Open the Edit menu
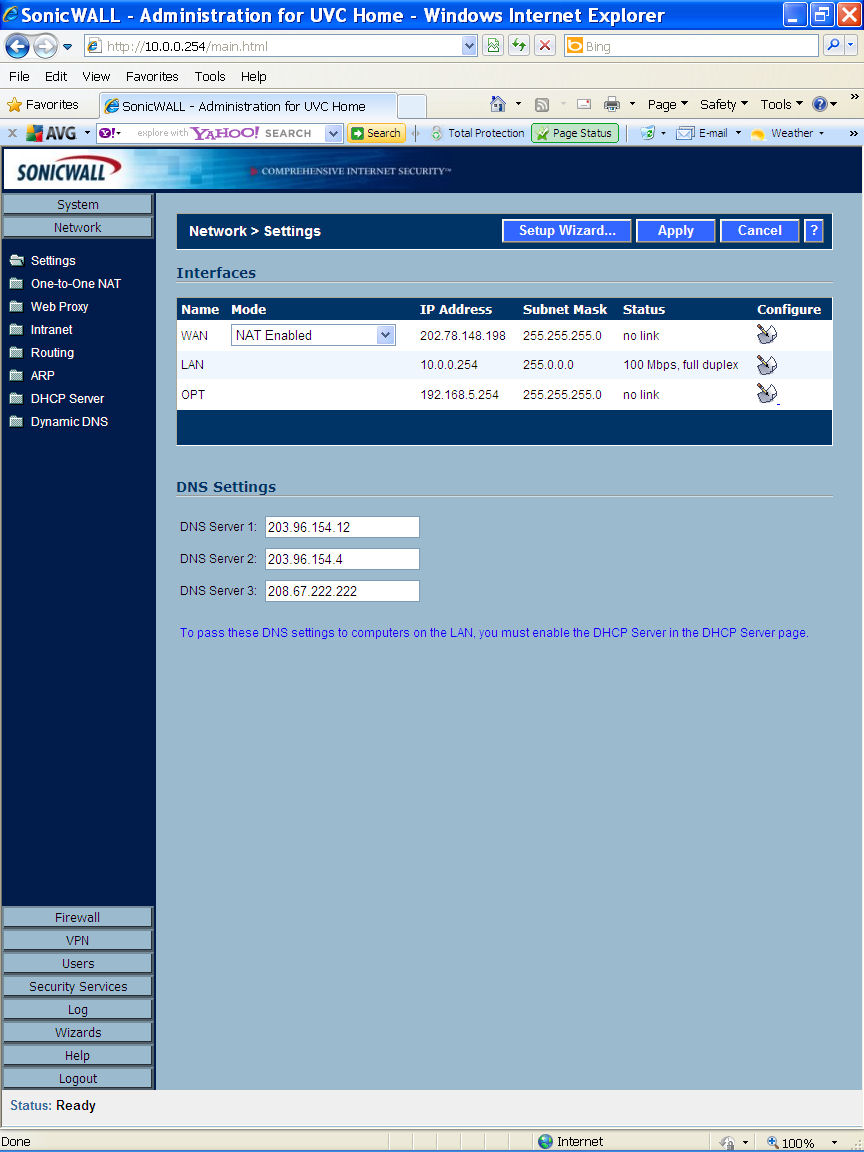The width and height of the screenshot is (864, 1152). tap(56, 76)
